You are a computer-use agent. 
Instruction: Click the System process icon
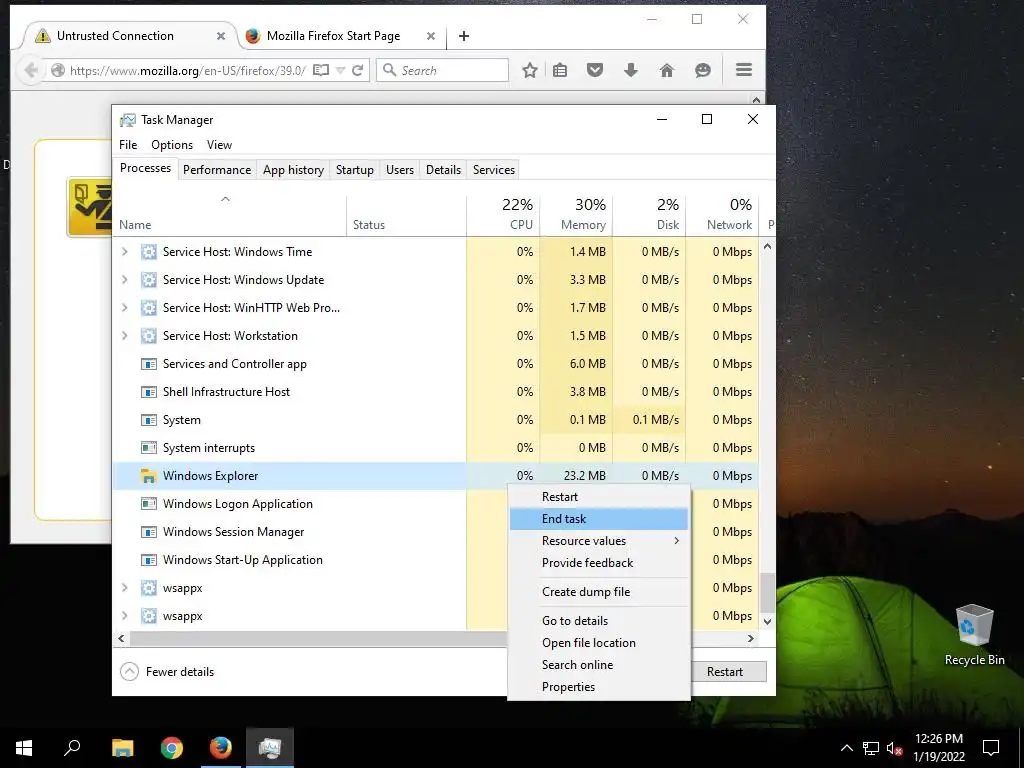pyautogui.click(x=149, y=419)
